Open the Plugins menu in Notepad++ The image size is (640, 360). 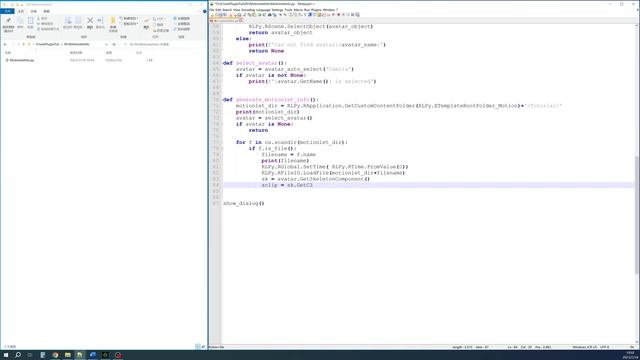[x=316, y=10]
